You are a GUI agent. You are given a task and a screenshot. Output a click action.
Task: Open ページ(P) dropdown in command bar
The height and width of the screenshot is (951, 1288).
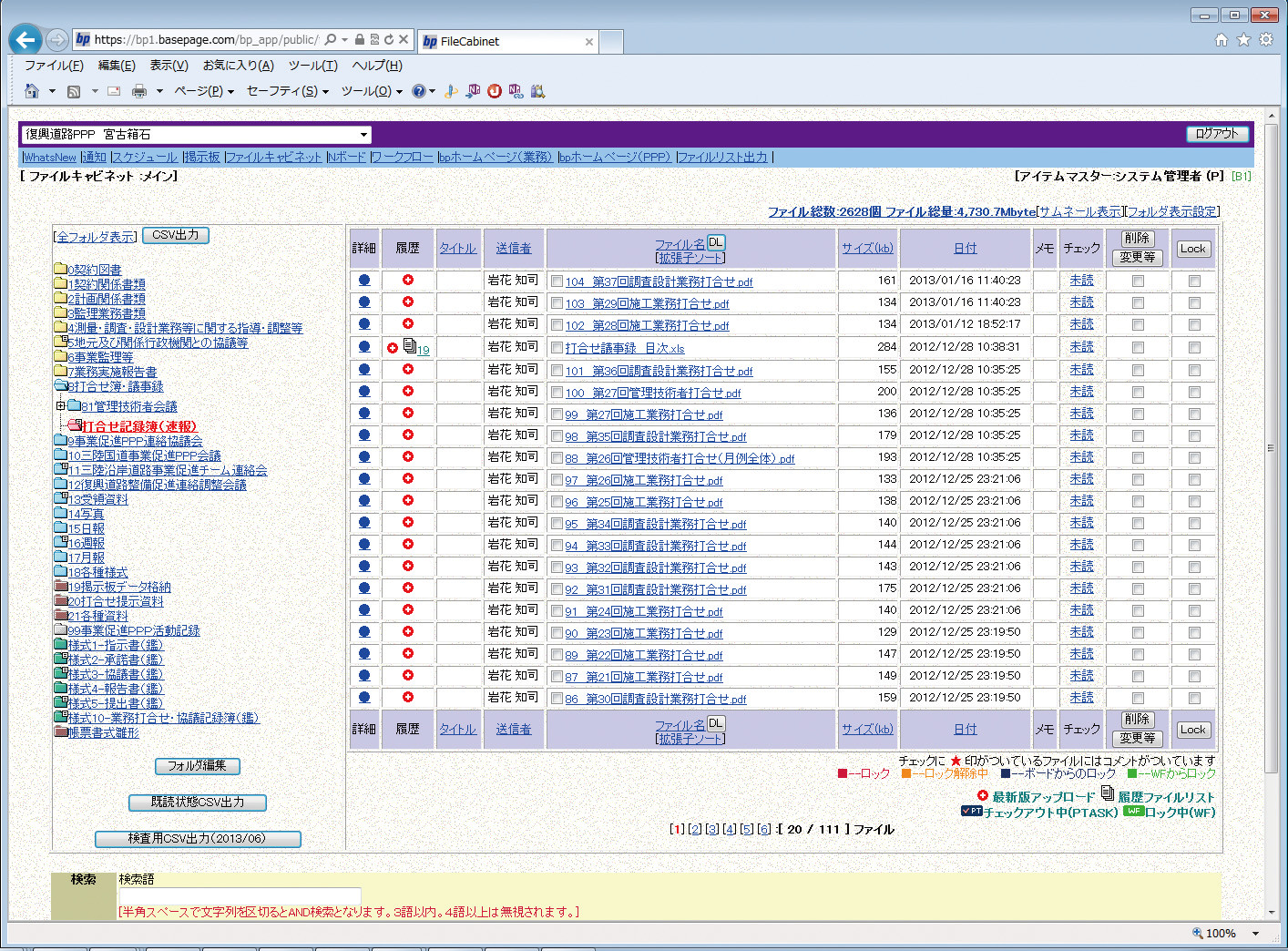coord(204,91)
